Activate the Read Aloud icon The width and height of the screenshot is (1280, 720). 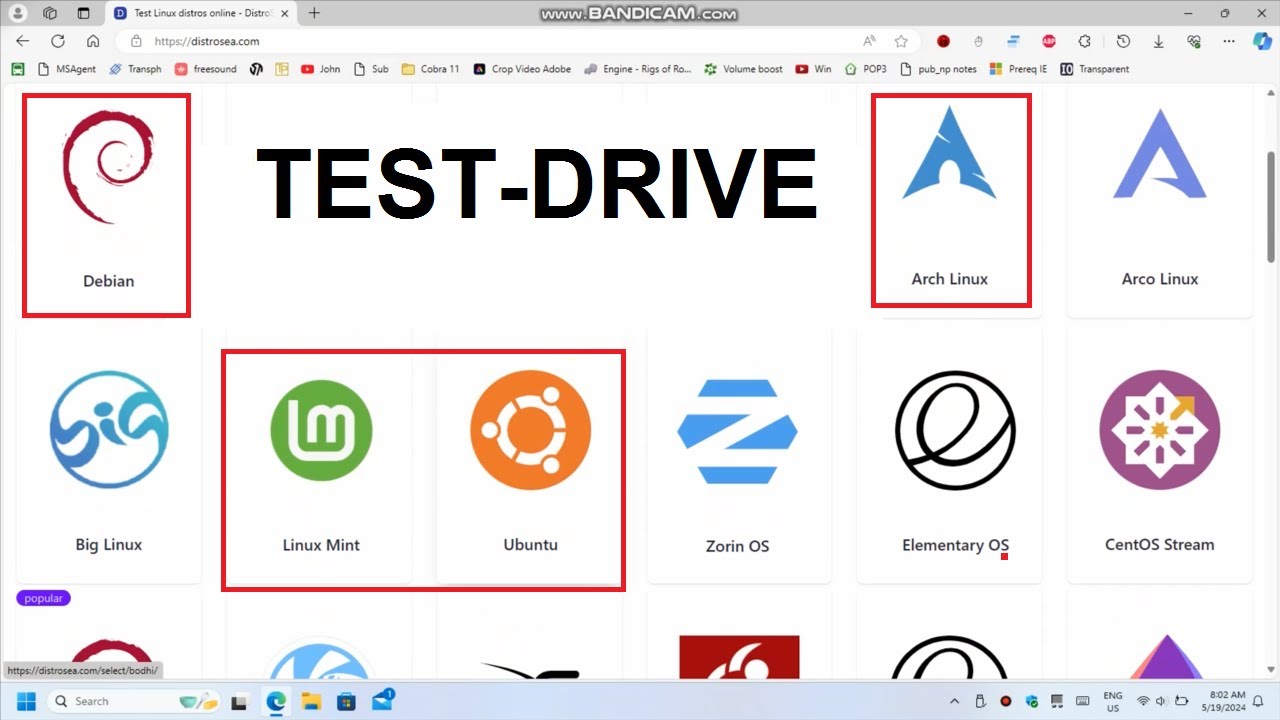869,41
